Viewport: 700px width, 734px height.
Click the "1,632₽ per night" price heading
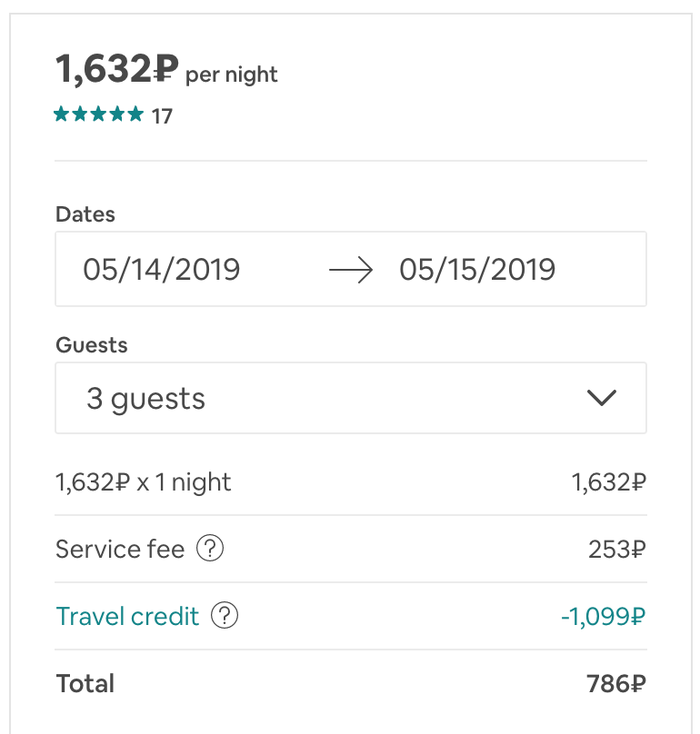[166, 71]
